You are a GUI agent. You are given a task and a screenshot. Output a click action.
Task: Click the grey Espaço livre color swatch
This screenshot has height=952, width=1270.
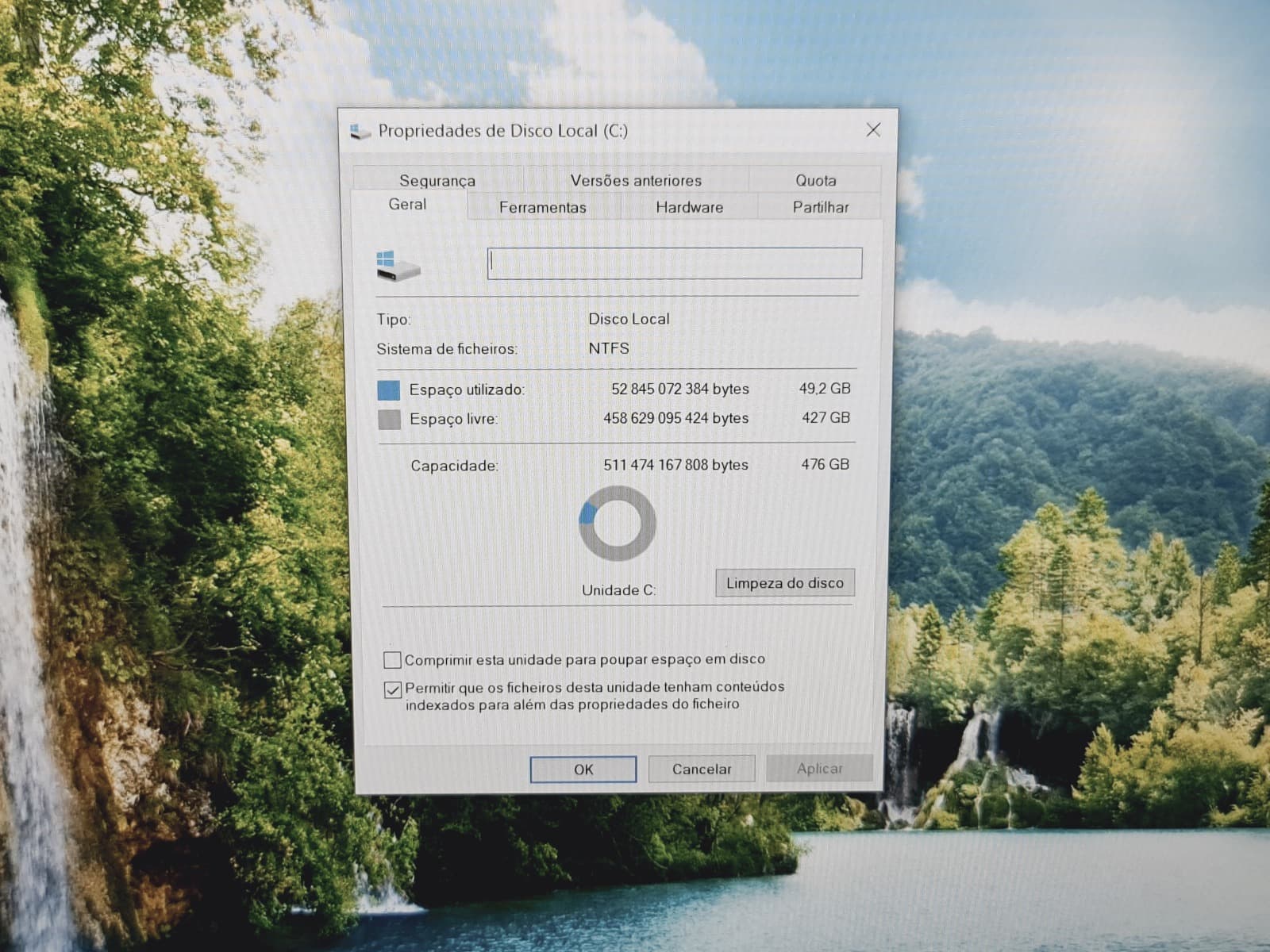coord(389,419)
